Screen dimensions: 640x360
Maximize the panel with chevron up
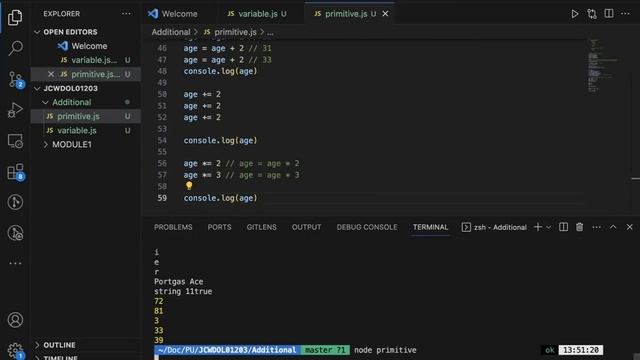coord(613,227)
